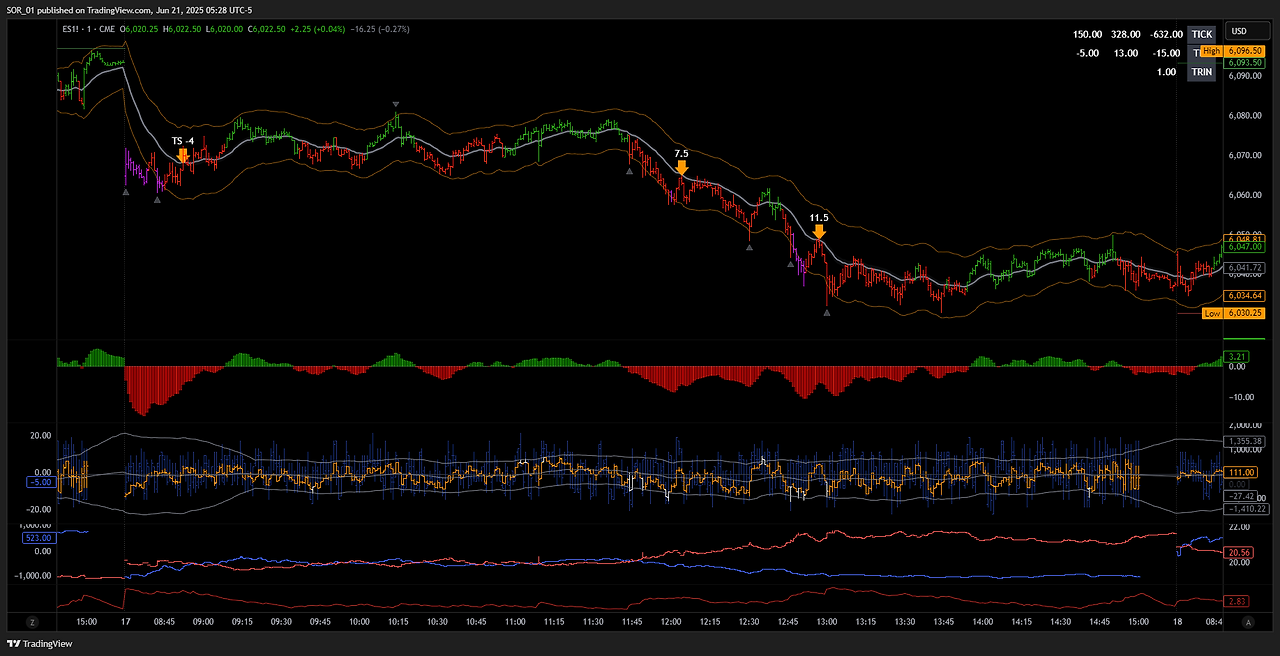Click the orange arrow labeled TS -4
1280x656 pixels.
pos(183,155)
